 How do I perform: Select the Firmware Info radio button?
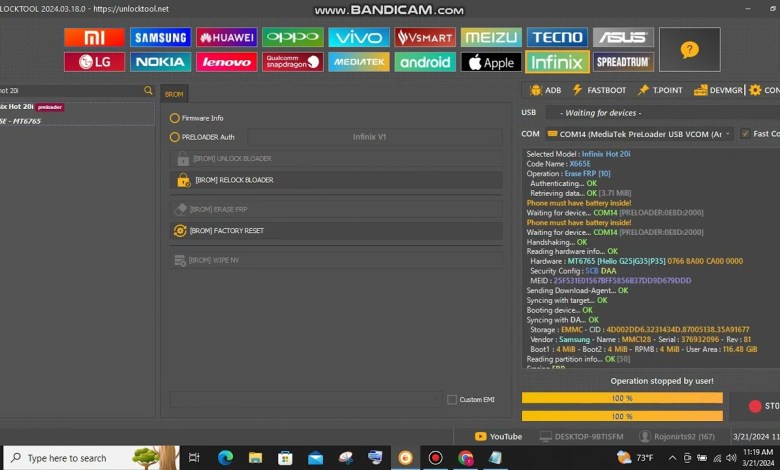[175, 118]
